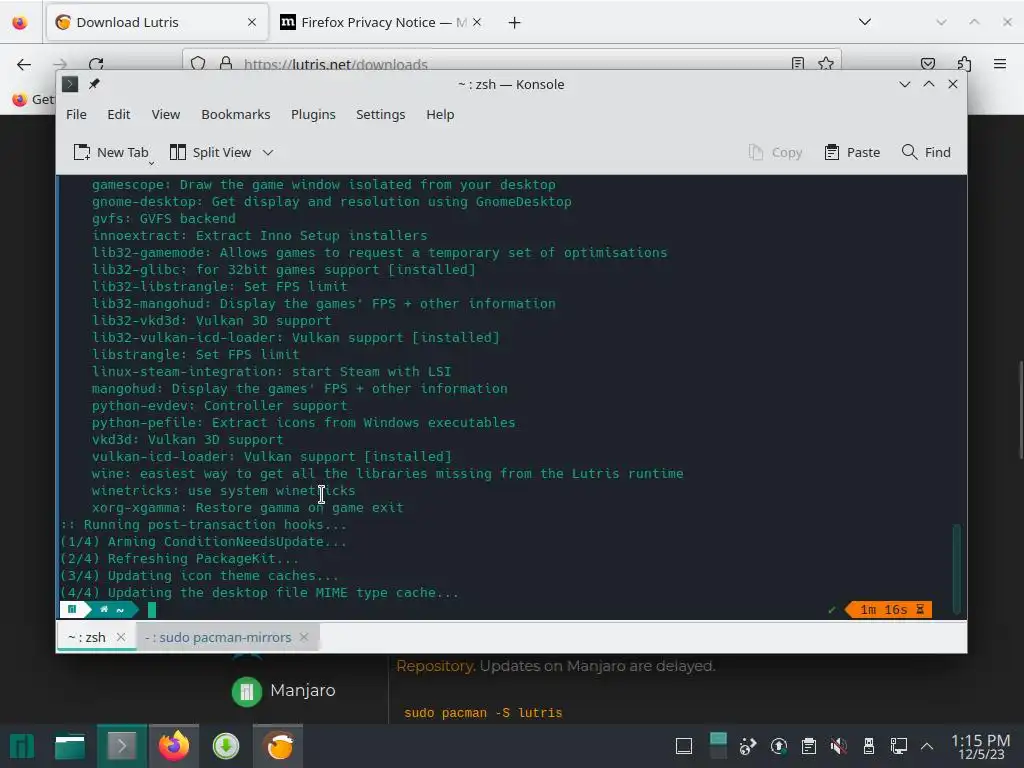
Task: Click the show desktop tray icon
Action: point(684,746)
